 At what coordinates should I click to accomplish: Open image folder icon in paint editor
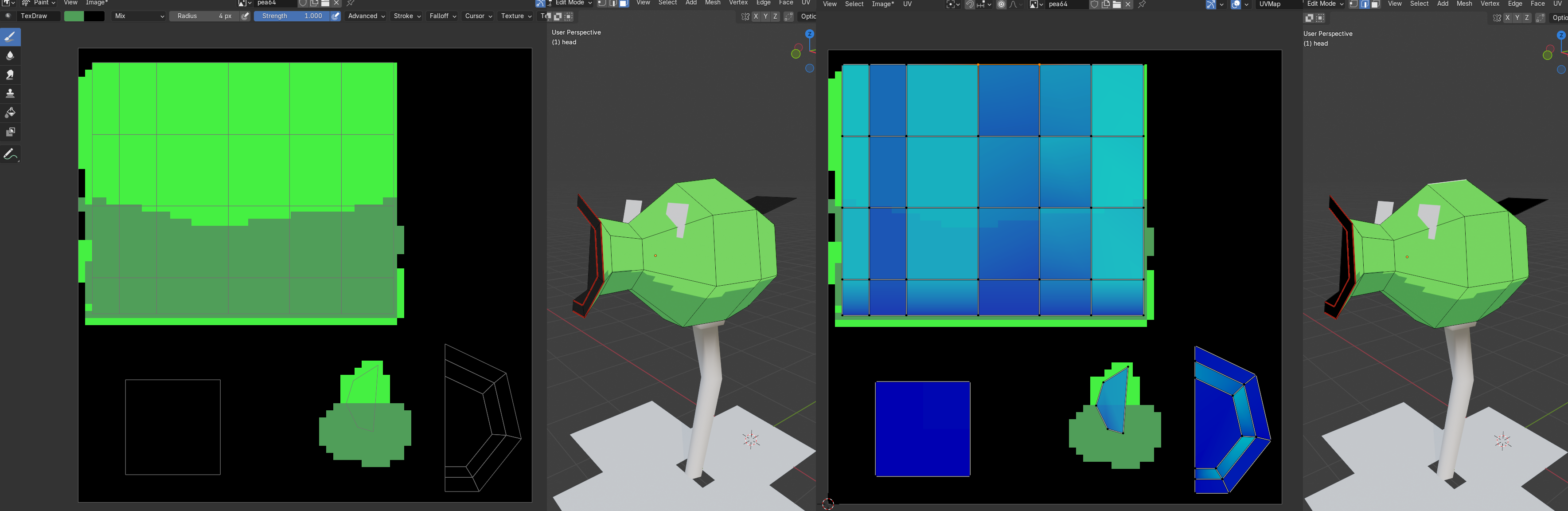point(325,3)
